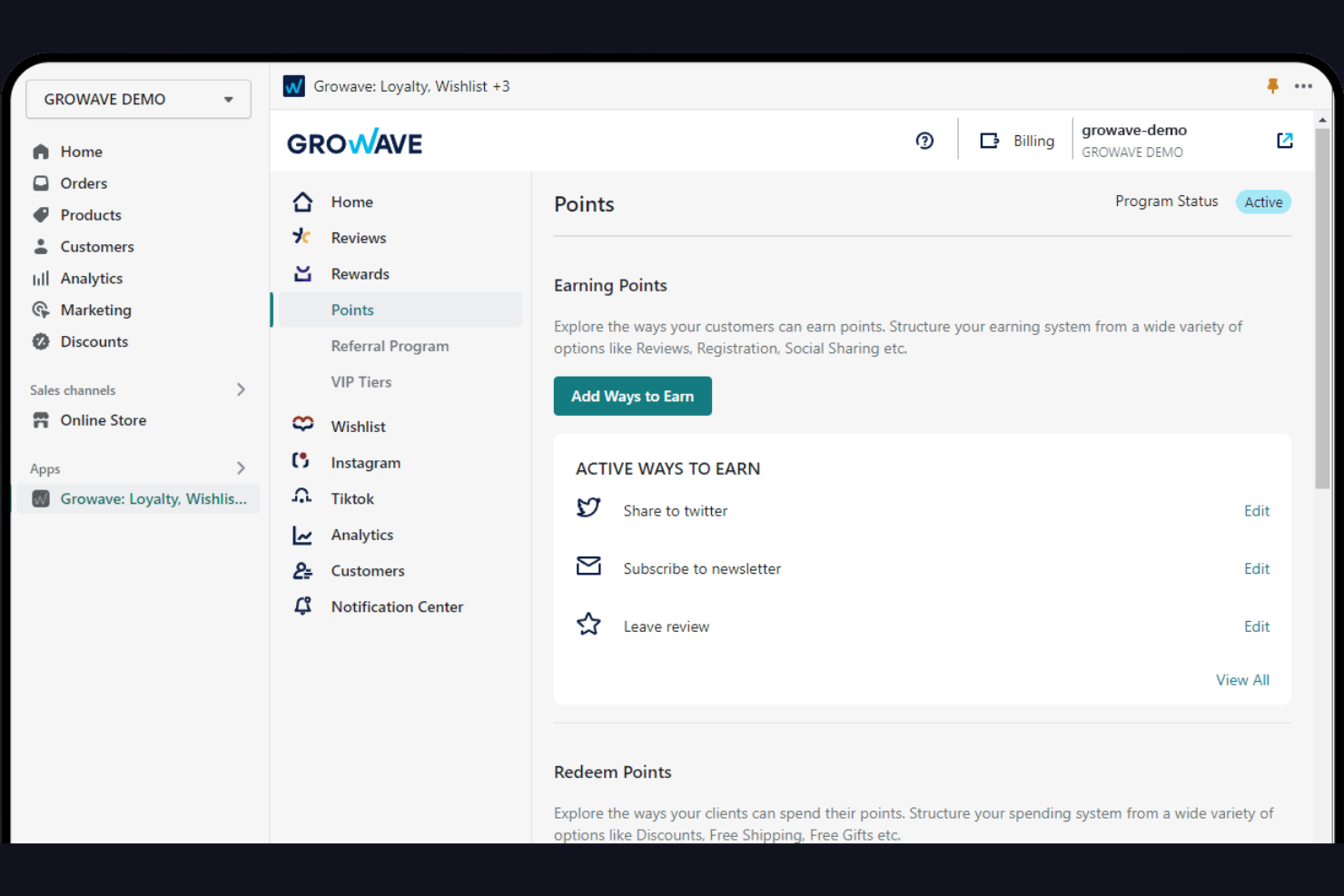Click the Rewards crown icon
The width and height of the screenshot is (1344, 896).
(303, 273)
